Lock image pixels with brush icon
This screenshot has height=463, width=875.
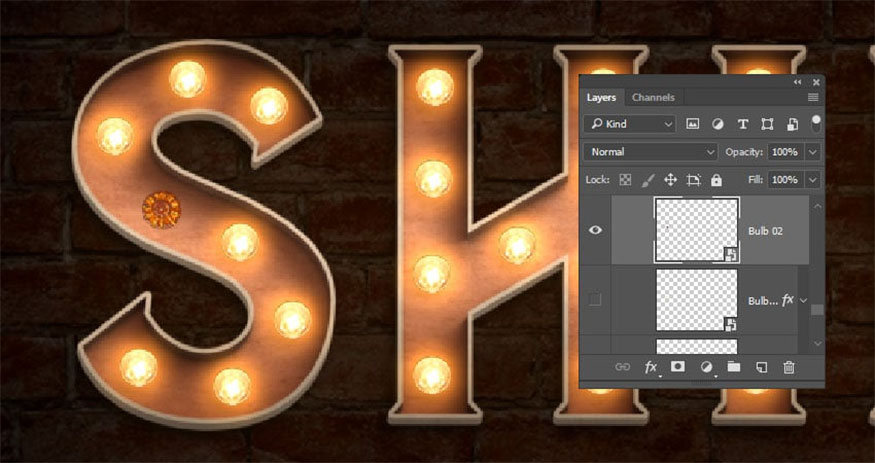[x=648, y=180]
